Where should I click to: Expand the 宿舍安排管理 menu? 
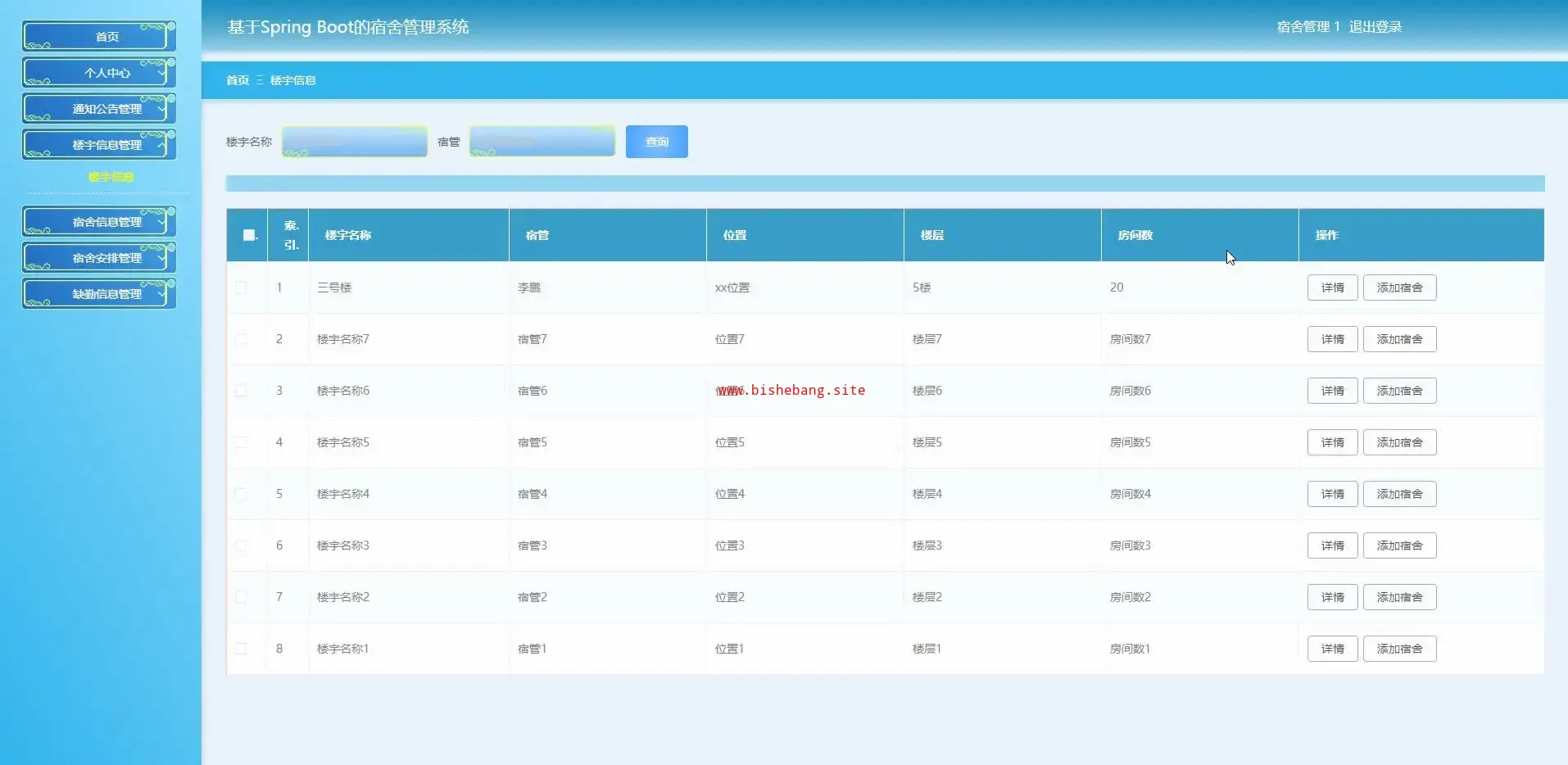[x=99, y=258]
